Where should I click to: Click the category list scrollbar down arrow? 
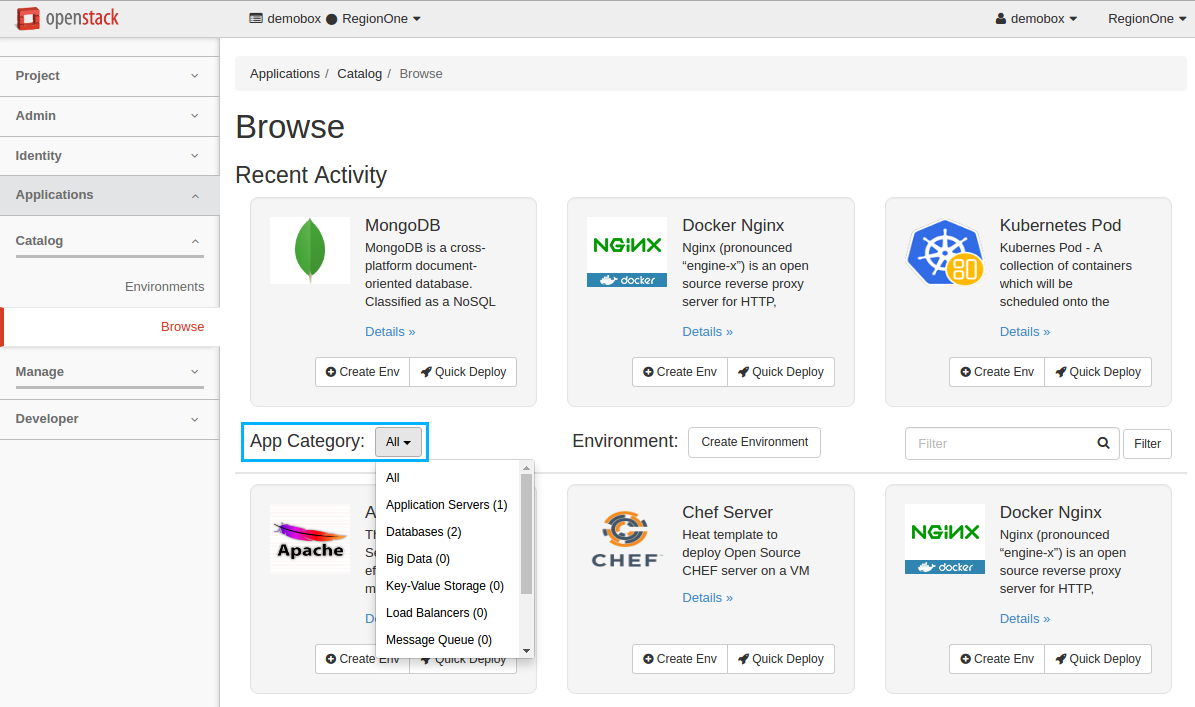526,651
